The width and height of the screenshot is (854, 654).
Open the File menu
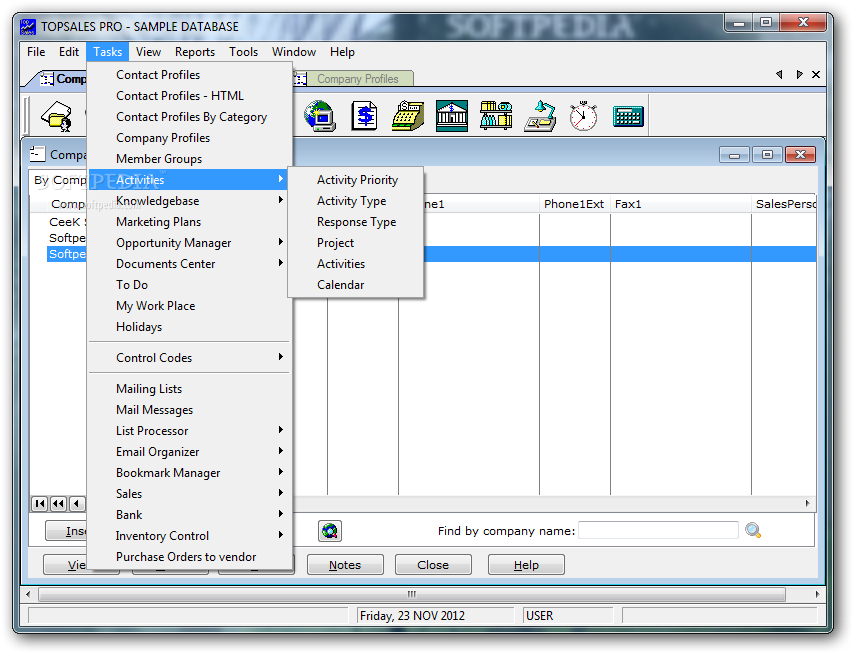pyautogui.click(x=36, y=52)
